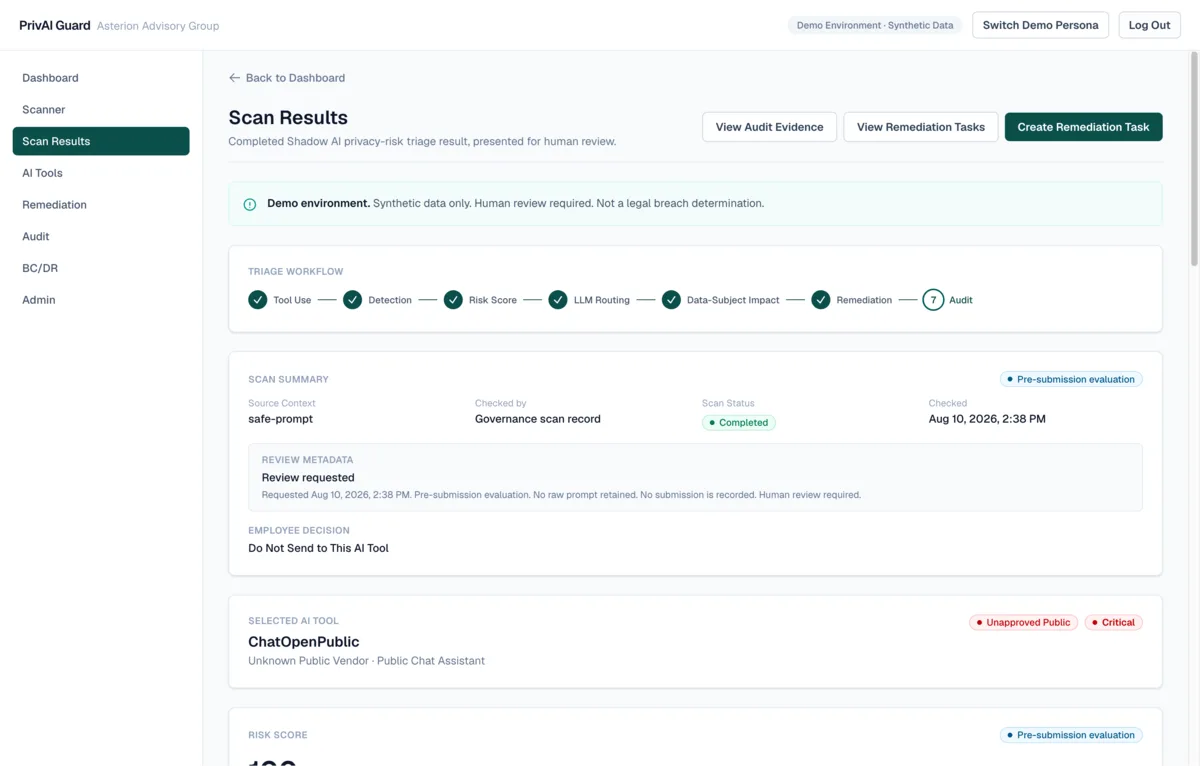Click the Audit step label

pyautogui.click(x=961, y=300)
